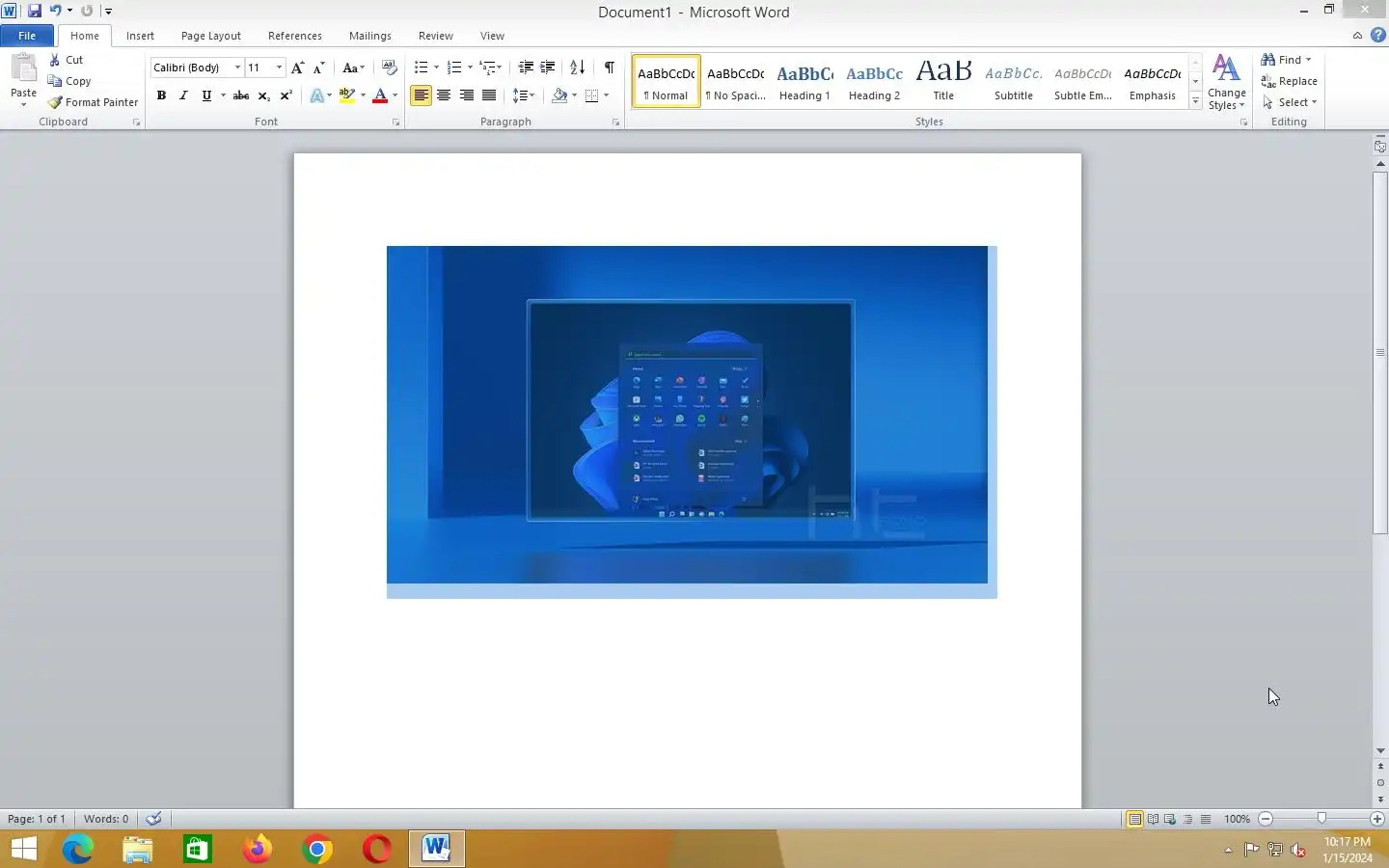This screenshot has width=1389, height=868.
Task: Zoom in with the plus button
Action: pos(1377,819)
